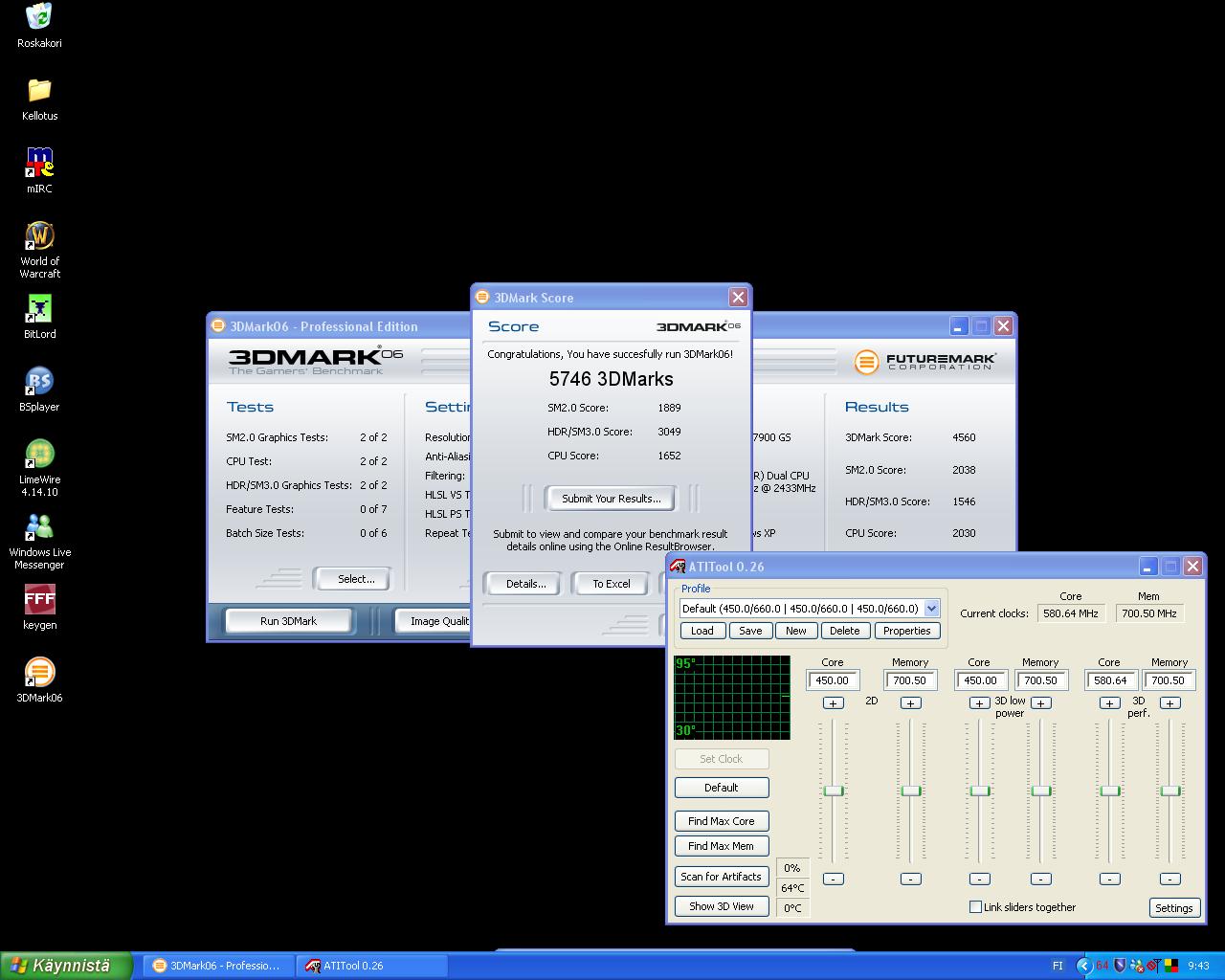Switch to ATITool 0.26 taskbar button

(371, 966)
